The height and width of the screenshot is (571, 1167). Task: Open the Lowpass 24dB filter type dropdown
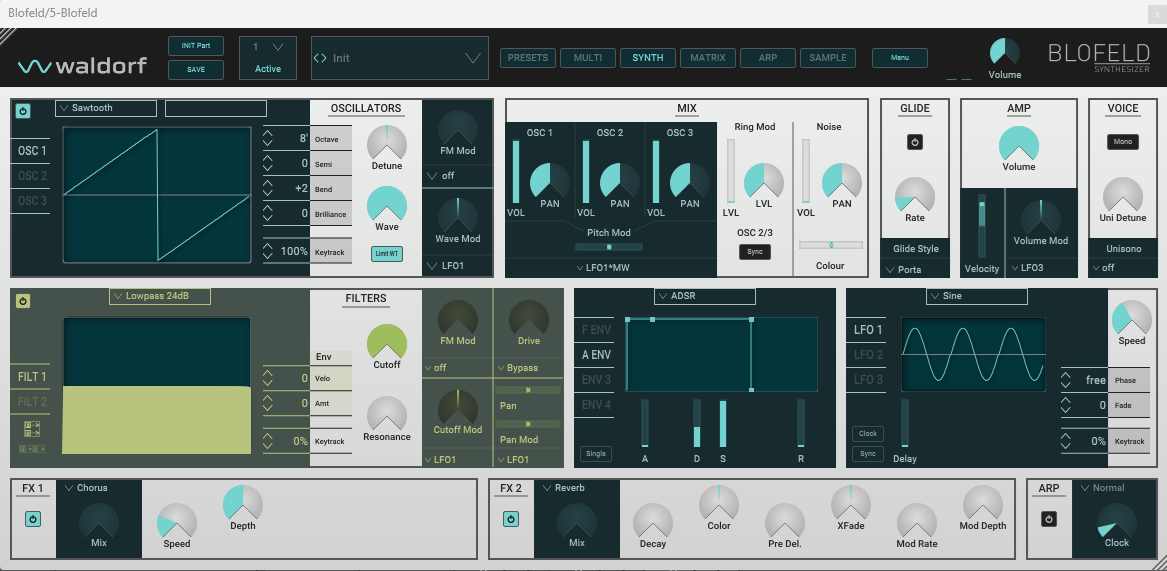160,296
